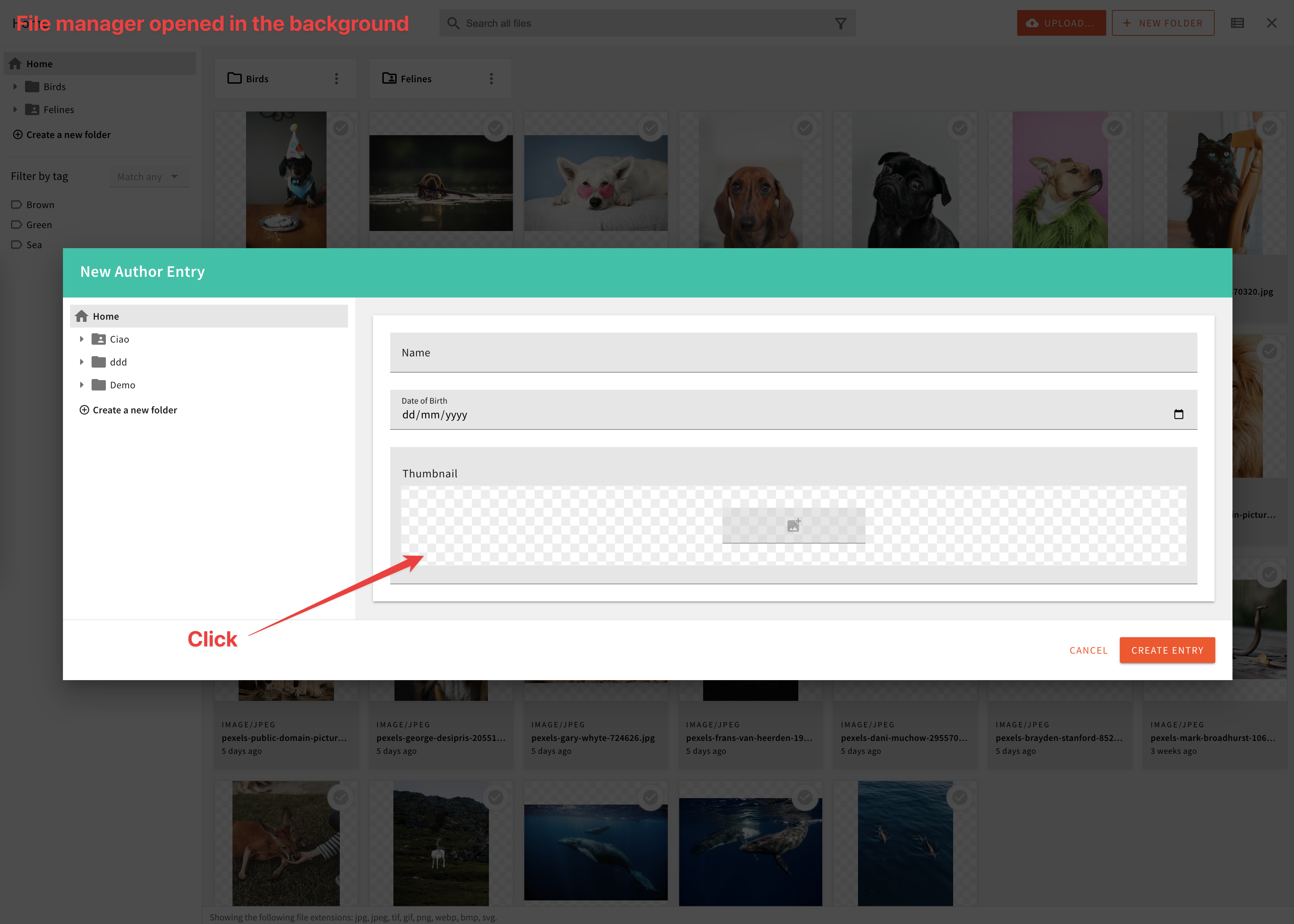Click the grid view icon in file manager
The height and width of the screenshot is (924, 1294).
point(1238,22)
